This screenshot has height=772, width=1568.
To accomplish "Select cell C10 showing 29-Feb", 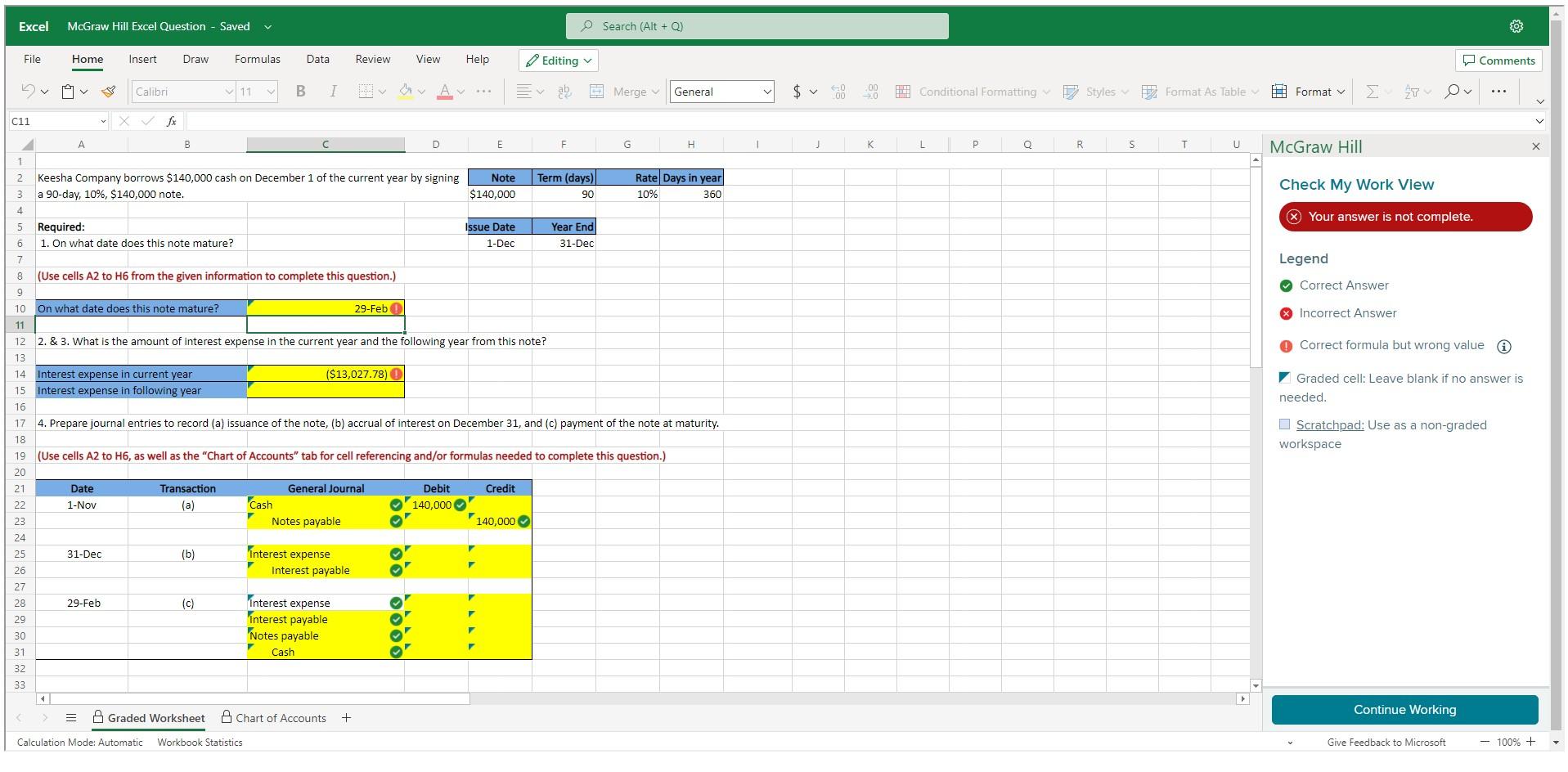I will pos(326,308).
